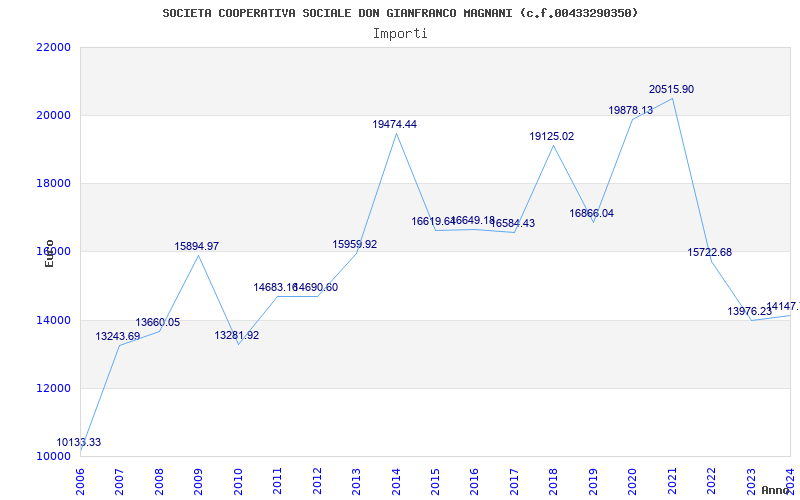
Task: Select the data label 13243.69
Action: (x=118, y=336)
